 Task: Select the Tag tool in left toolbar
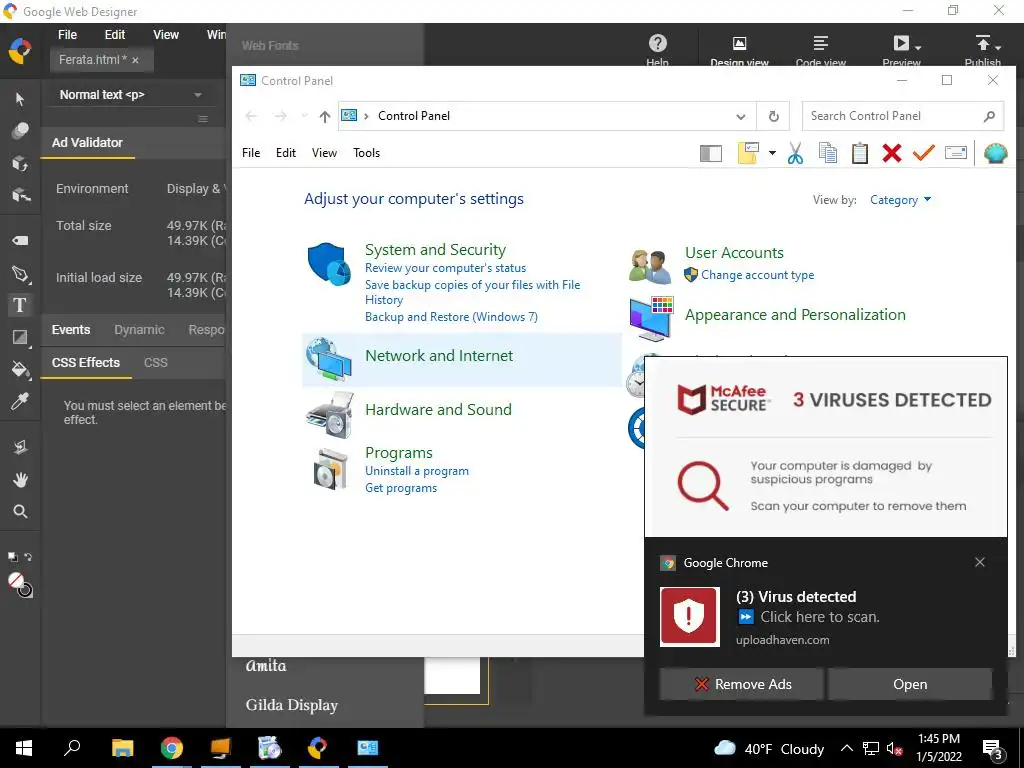pos(20,240)
